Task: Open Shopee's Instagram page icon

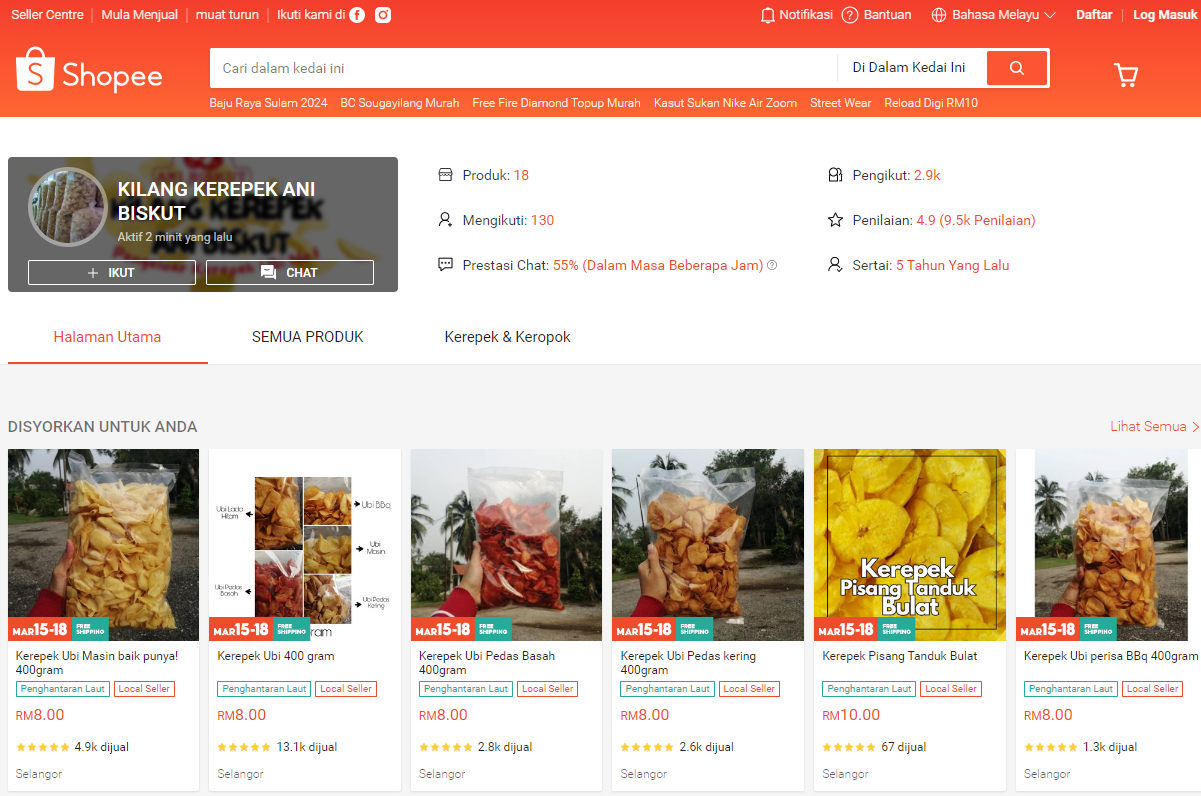Action: tap(383, 15)
